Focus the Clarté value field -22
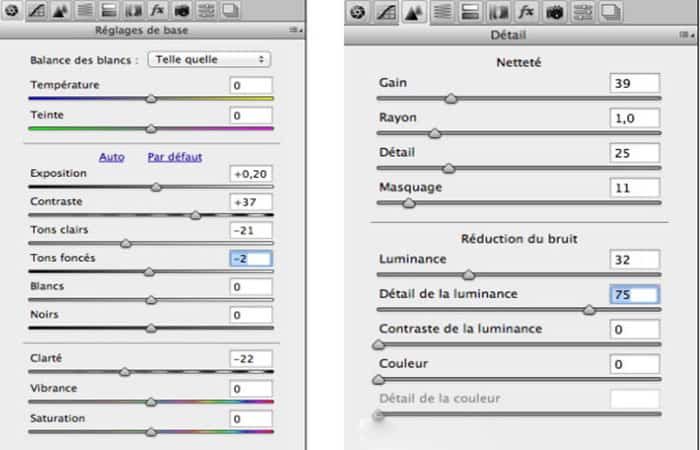Image resolution: width=700 pixels, height=450 pixels. (x=251, y=359)
